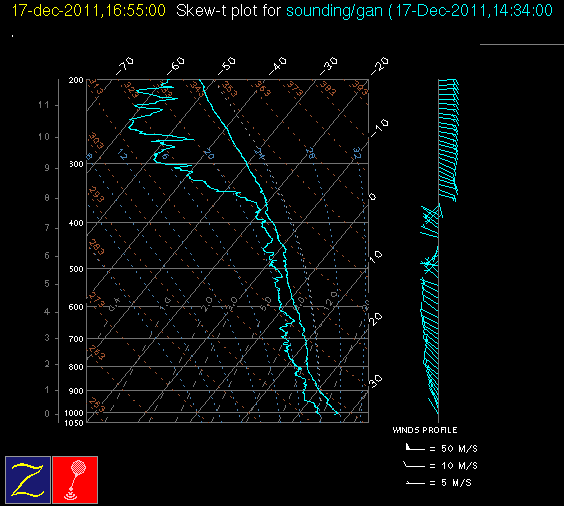Click the 1000 pressure level label
564x506 pixels.
[74, 413]
